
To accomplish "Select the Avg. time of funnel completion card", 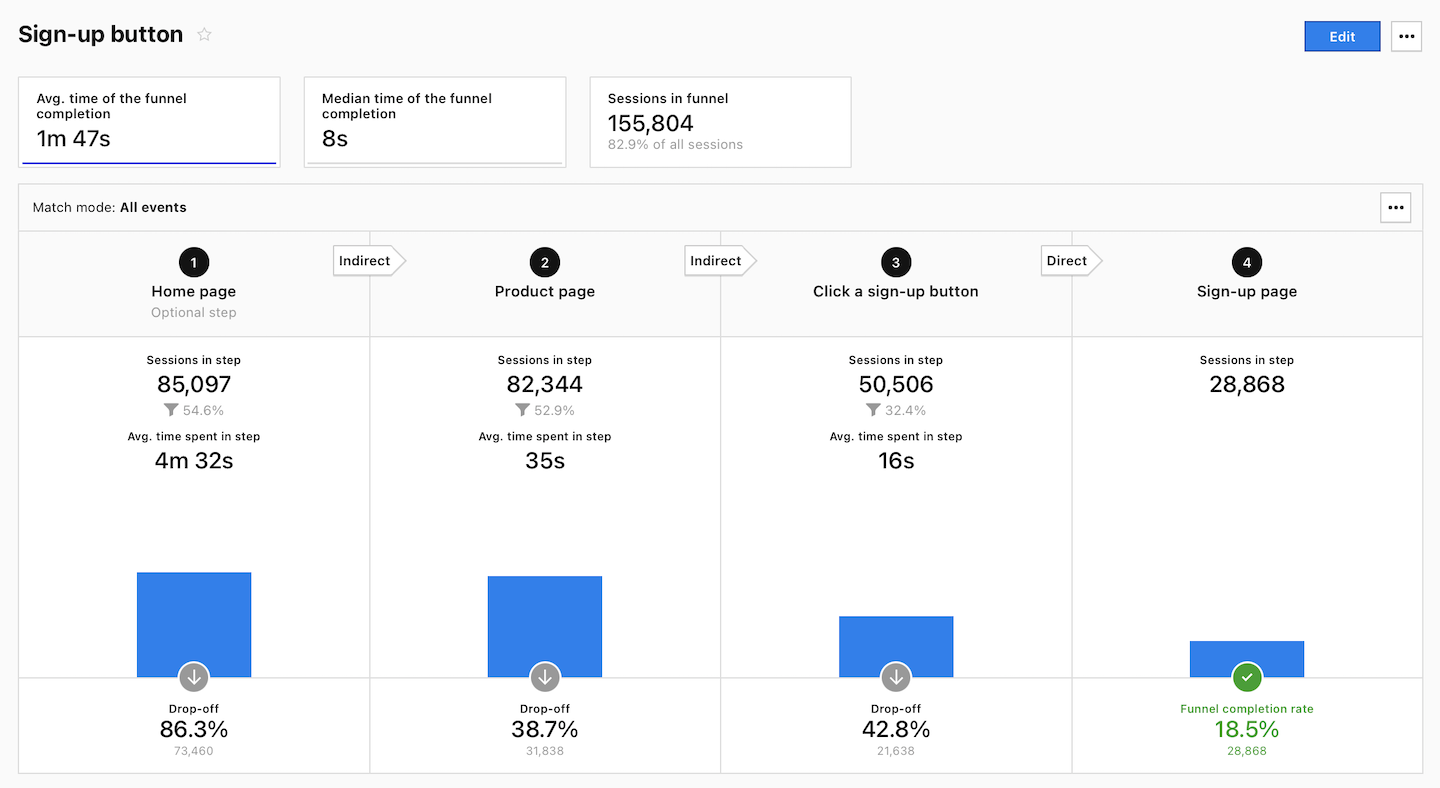I will click(x=149, y=122).
